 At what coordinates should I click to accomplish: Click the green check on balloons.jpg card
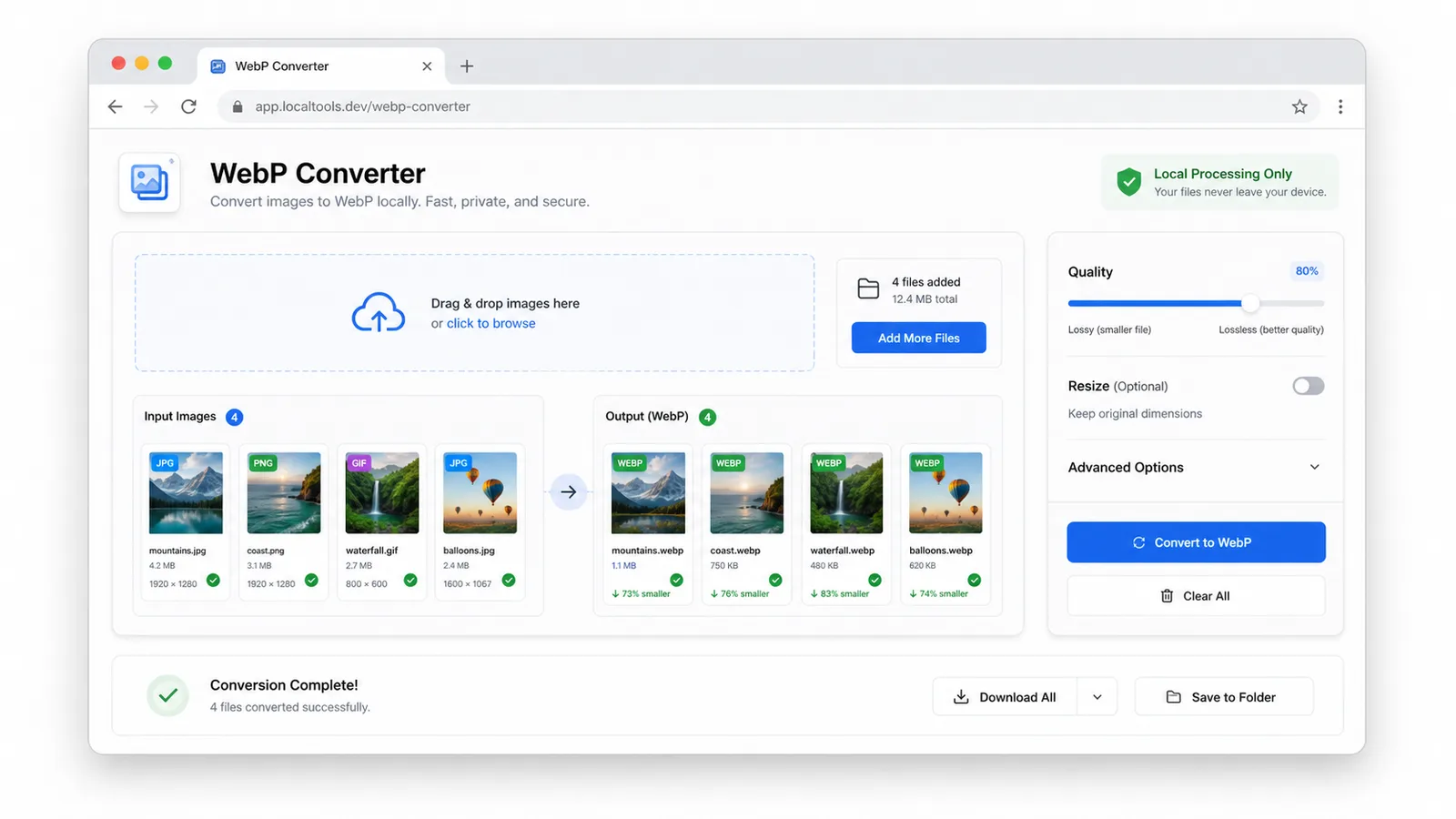[x=509, y=580]
